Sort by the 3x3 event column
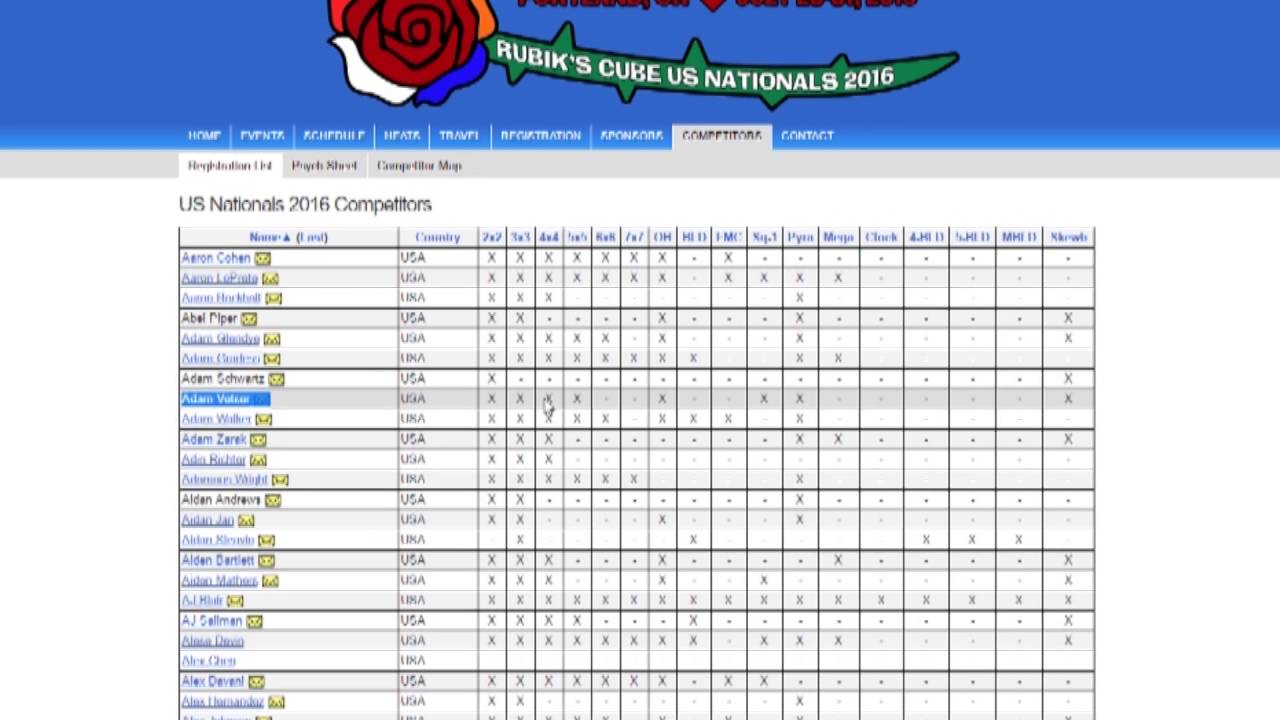Image resolution: width=1280 pixels, height=720 pixels. pyautogui.click(x=520, y=237)
